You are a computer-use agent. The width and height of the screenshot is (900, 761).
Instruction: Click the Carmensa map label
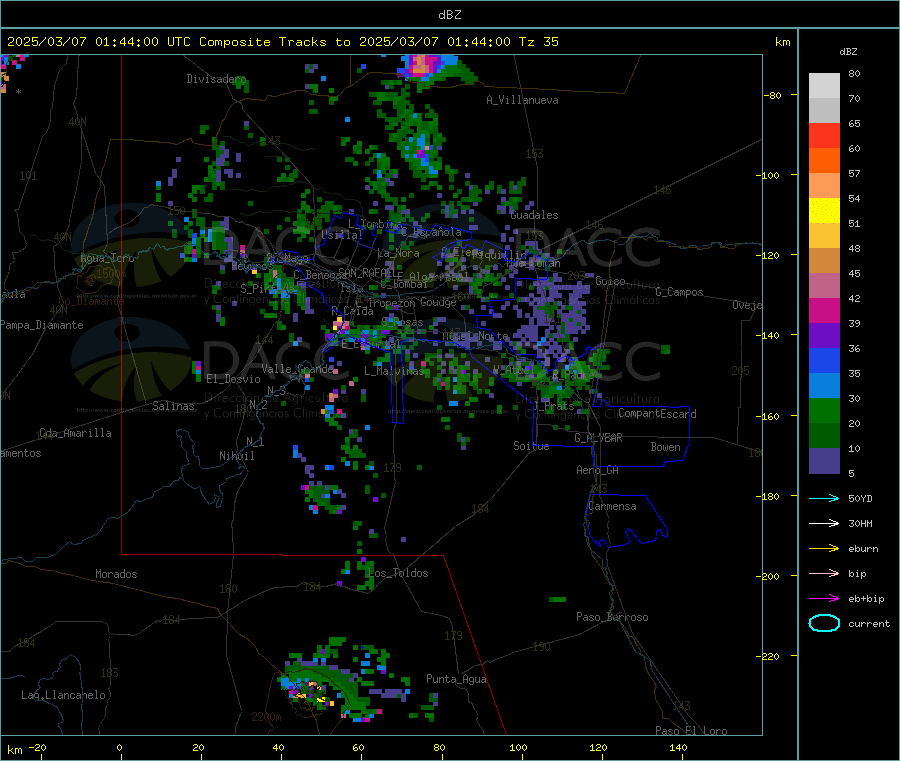[x=612, y=507]
